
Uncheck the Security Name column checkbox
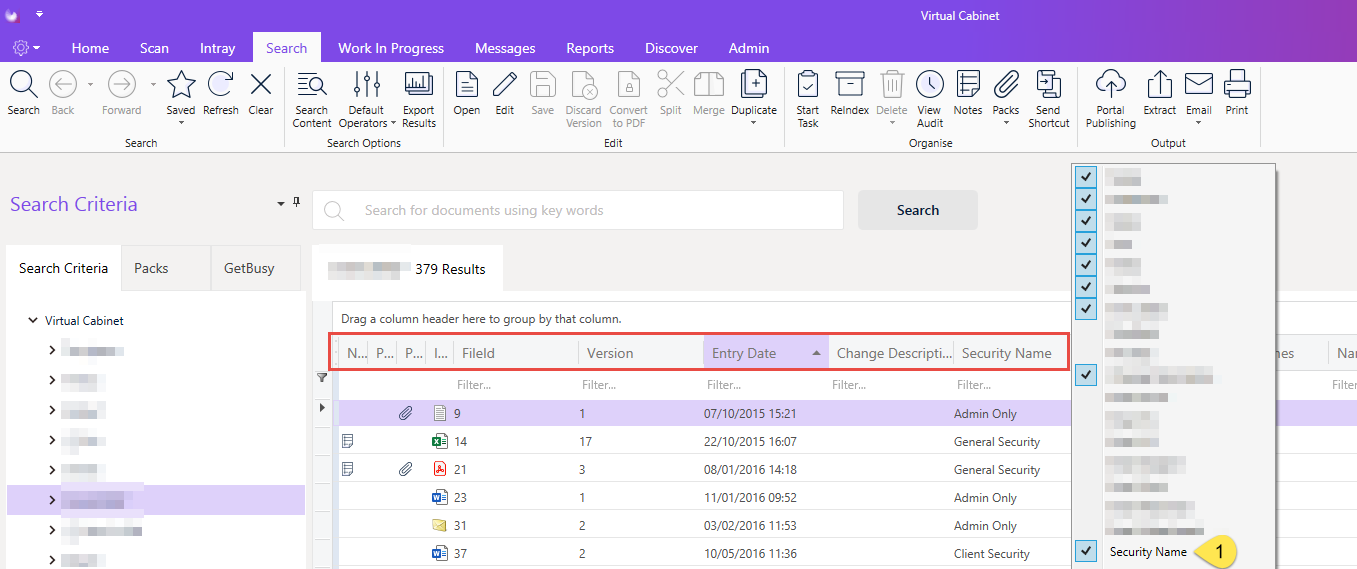tap(1087, 551)
